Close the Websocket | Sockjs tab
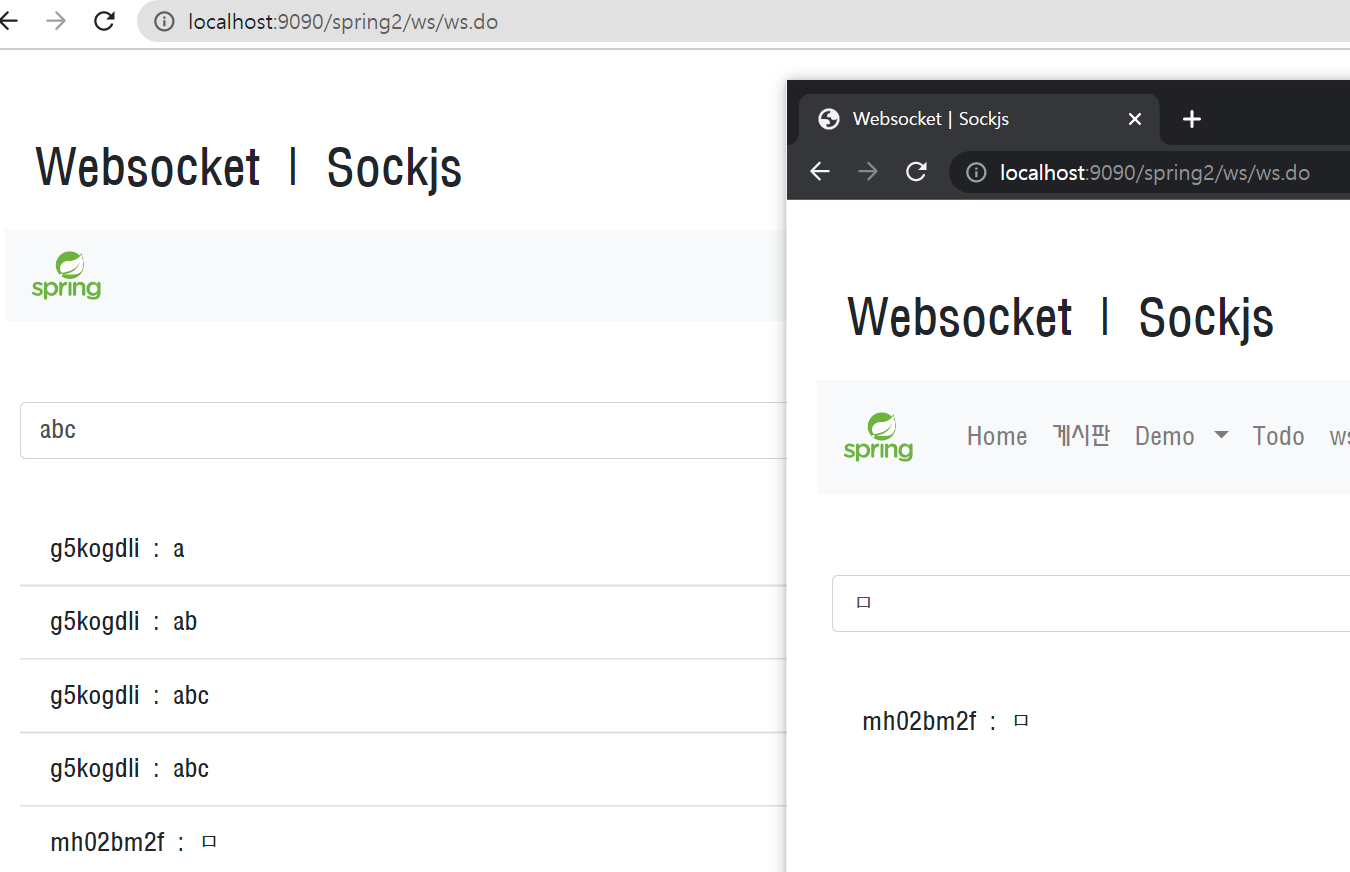This screenshot has height=872, width=1350. 1135,119
